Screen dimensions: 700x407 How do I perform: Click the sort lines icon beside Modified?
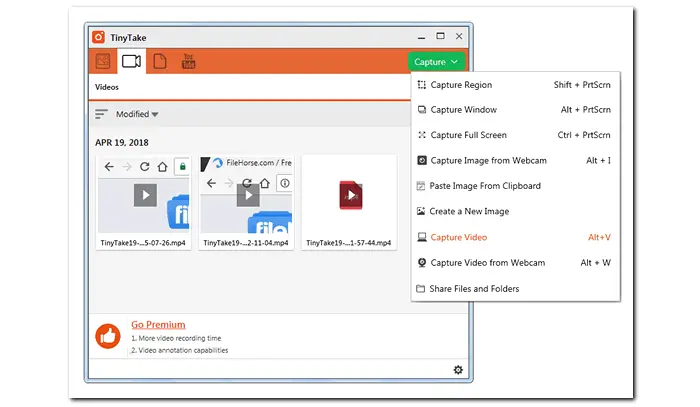coord(101,114)
